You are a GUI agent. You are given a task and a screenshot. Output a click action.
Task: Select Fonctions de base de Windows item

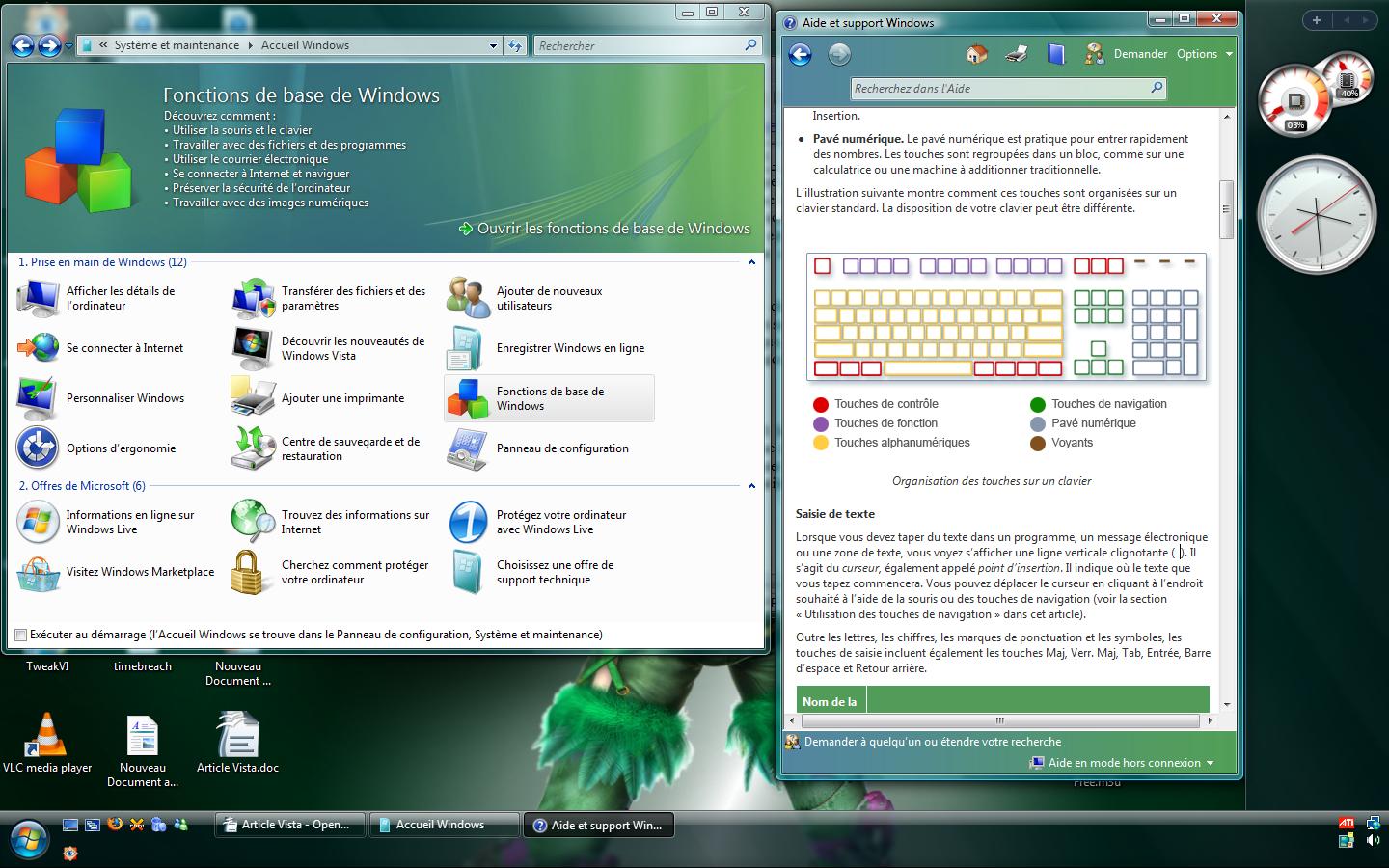[x=549, y=398]
